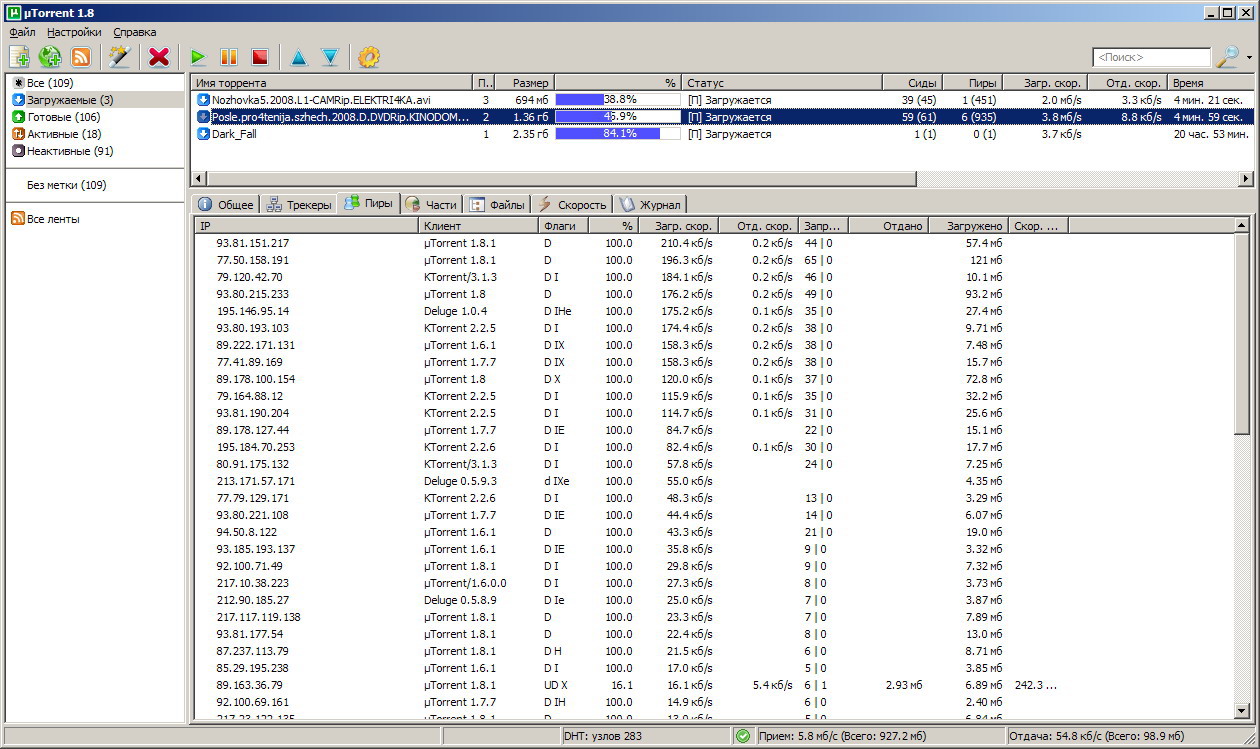Screen dimensions: 1260x749
Task: Click the Create New Torrent wand icon
Action: click(x=120, y=57)
